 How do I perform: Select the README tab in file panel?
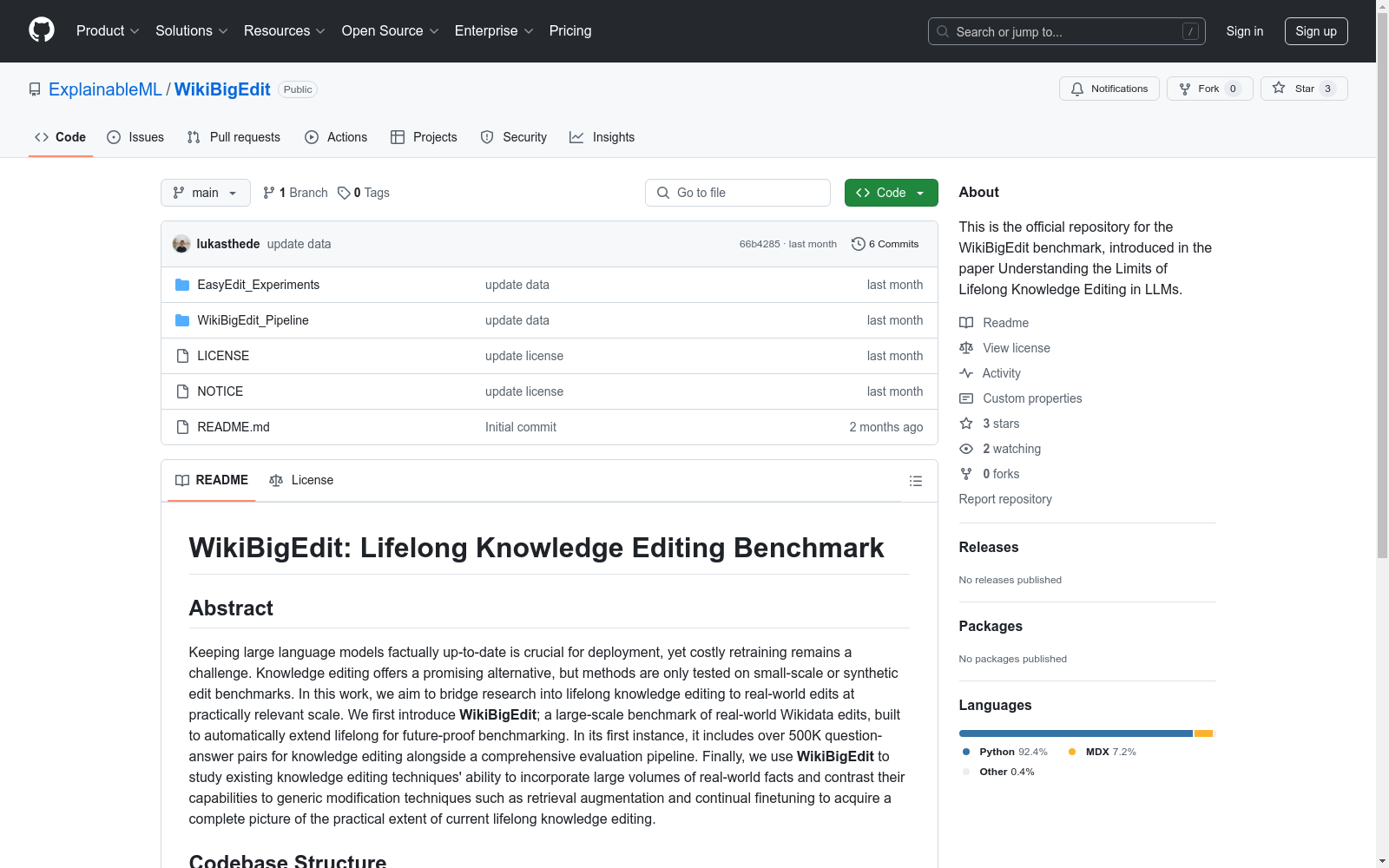click(x=212, y=480)
